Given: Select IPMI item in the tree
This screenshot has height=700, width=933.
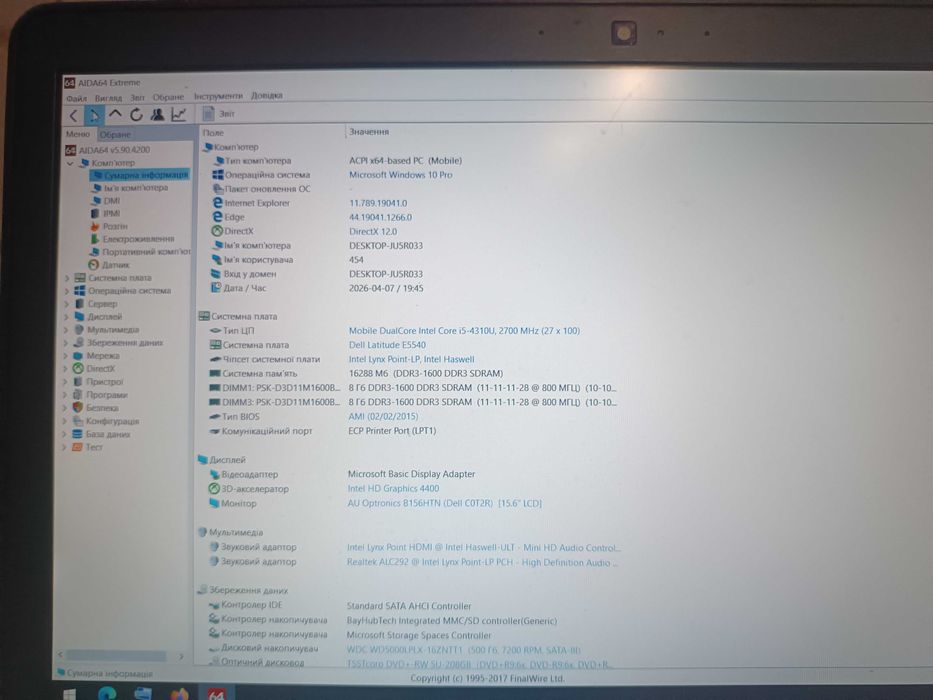Looking at the screenshot, I should click(x=105, y=213).
